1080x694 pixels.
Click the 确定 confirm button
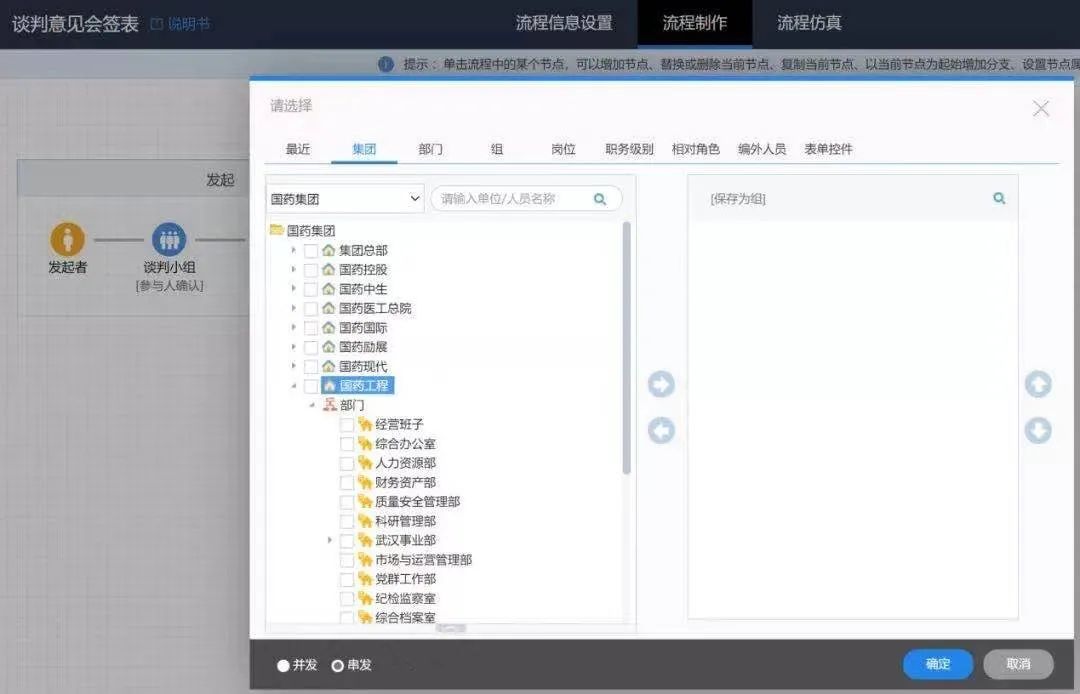point(937,664)
